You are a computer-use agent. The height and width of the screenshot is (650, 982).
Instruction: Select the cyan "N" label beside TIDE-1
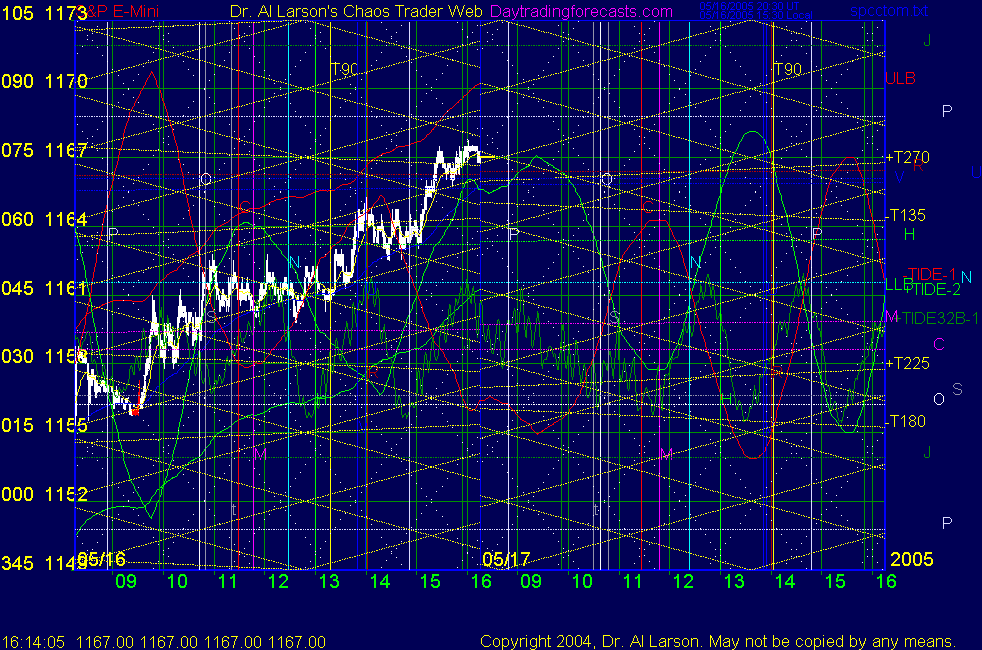(x=966, y=277)
